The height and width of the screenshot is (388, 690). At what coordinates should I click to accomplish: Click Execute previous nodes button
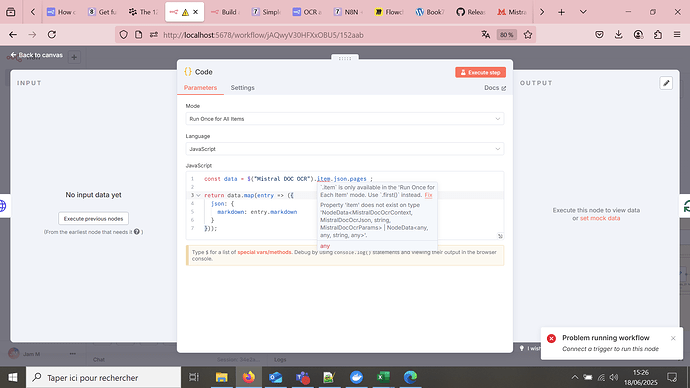point(93,219)
